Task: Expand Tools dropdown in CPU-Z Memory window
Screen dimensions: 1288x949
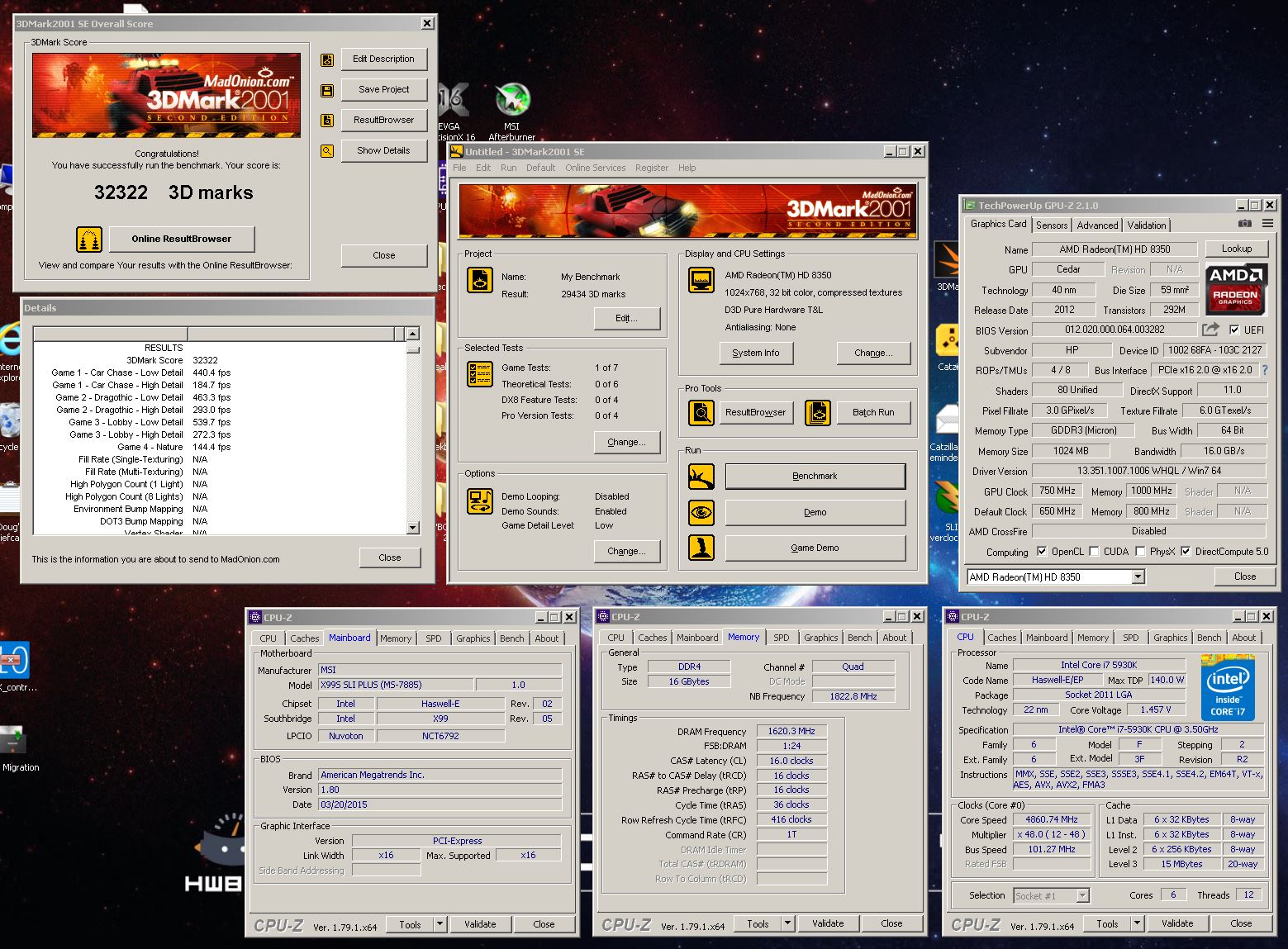Action: pyautogui.click(x=787, y=923)
